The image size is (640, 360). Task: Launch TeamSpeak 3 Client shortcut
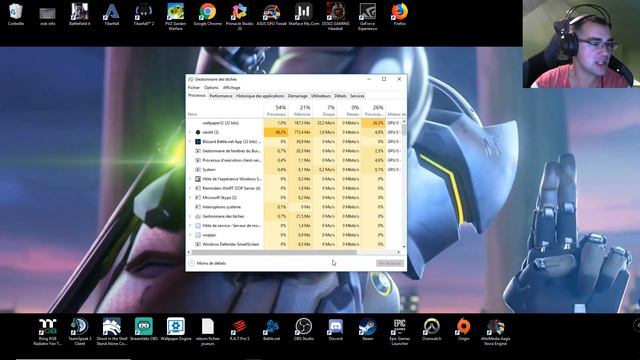[80, 332]
